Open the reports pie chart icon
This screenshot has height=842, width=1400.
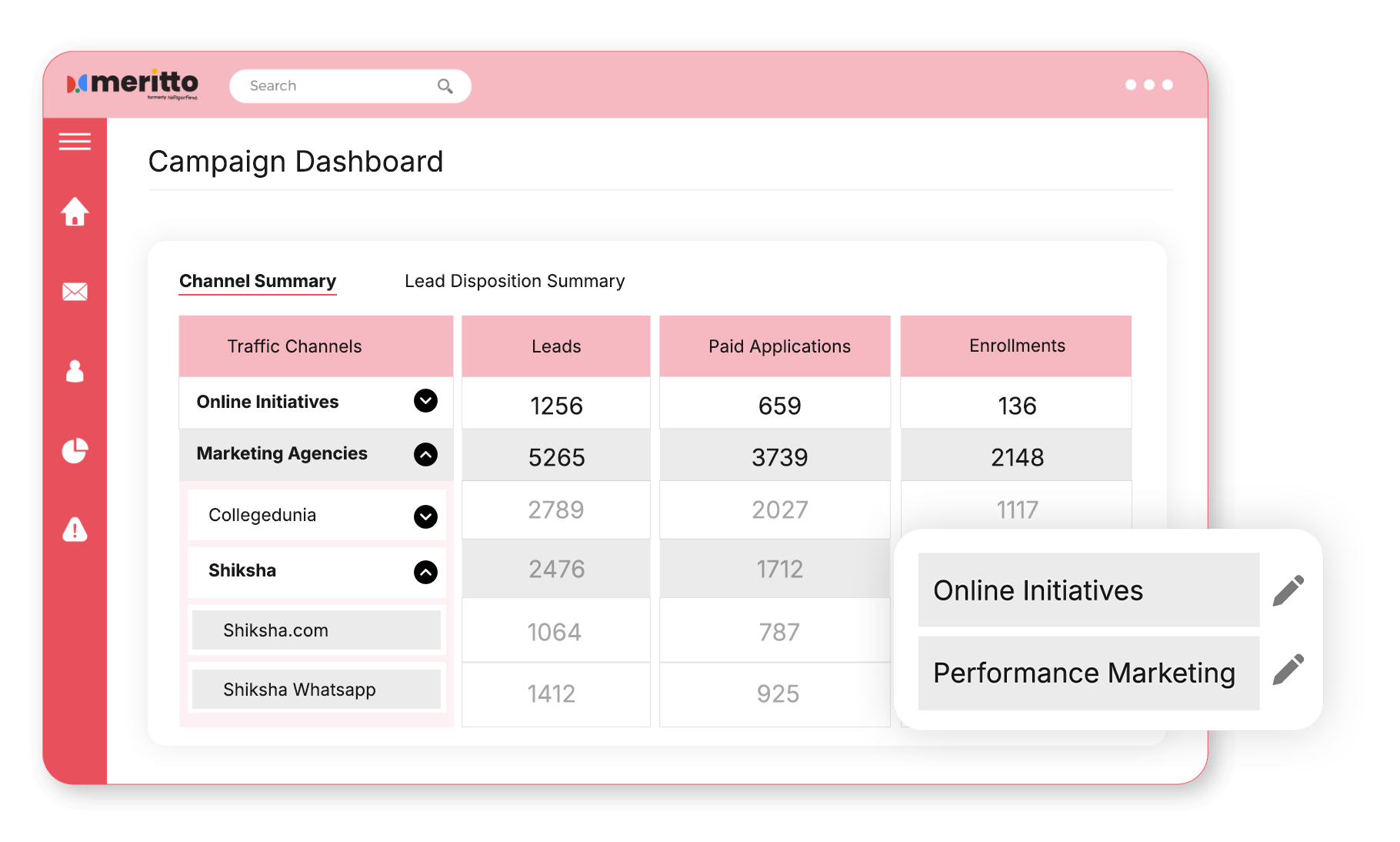pos(75,452)
